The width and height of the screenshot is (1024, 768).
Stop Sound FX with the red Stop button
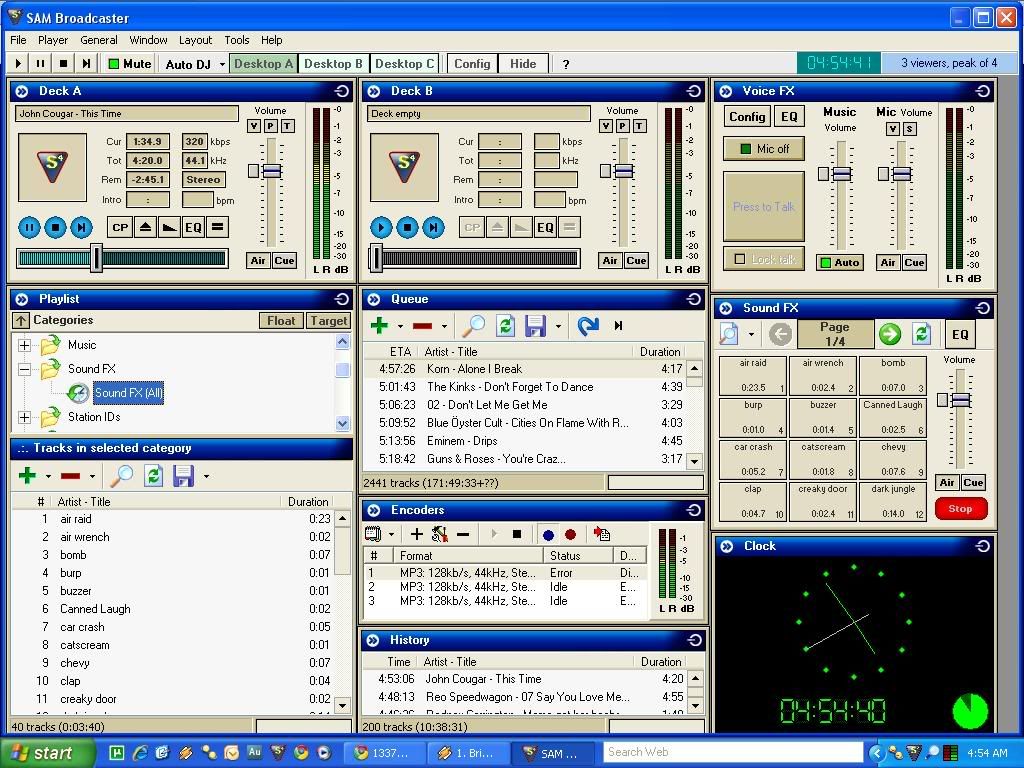click(960, 508)
